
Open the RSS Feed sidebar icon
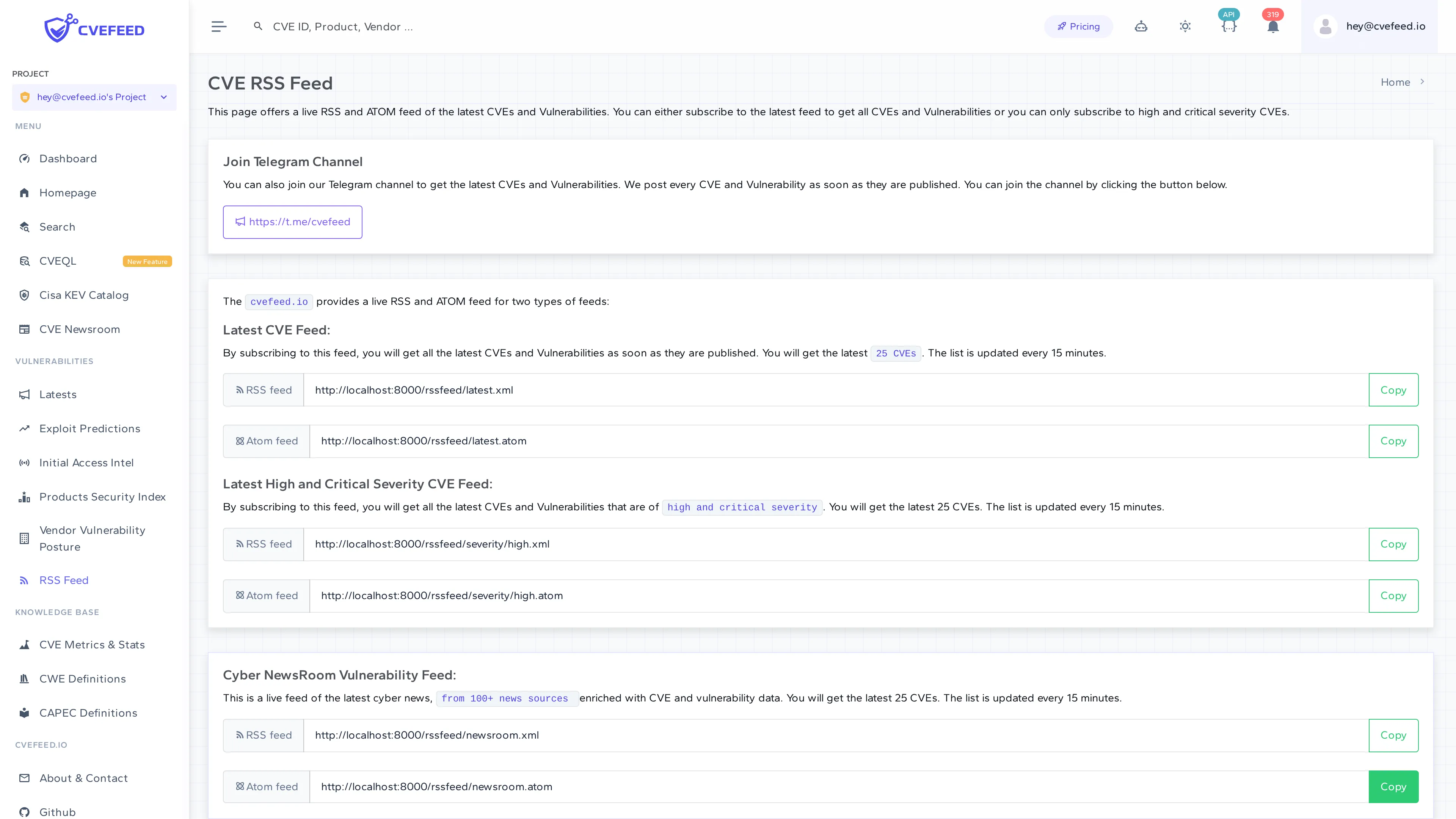click(24, 580)
